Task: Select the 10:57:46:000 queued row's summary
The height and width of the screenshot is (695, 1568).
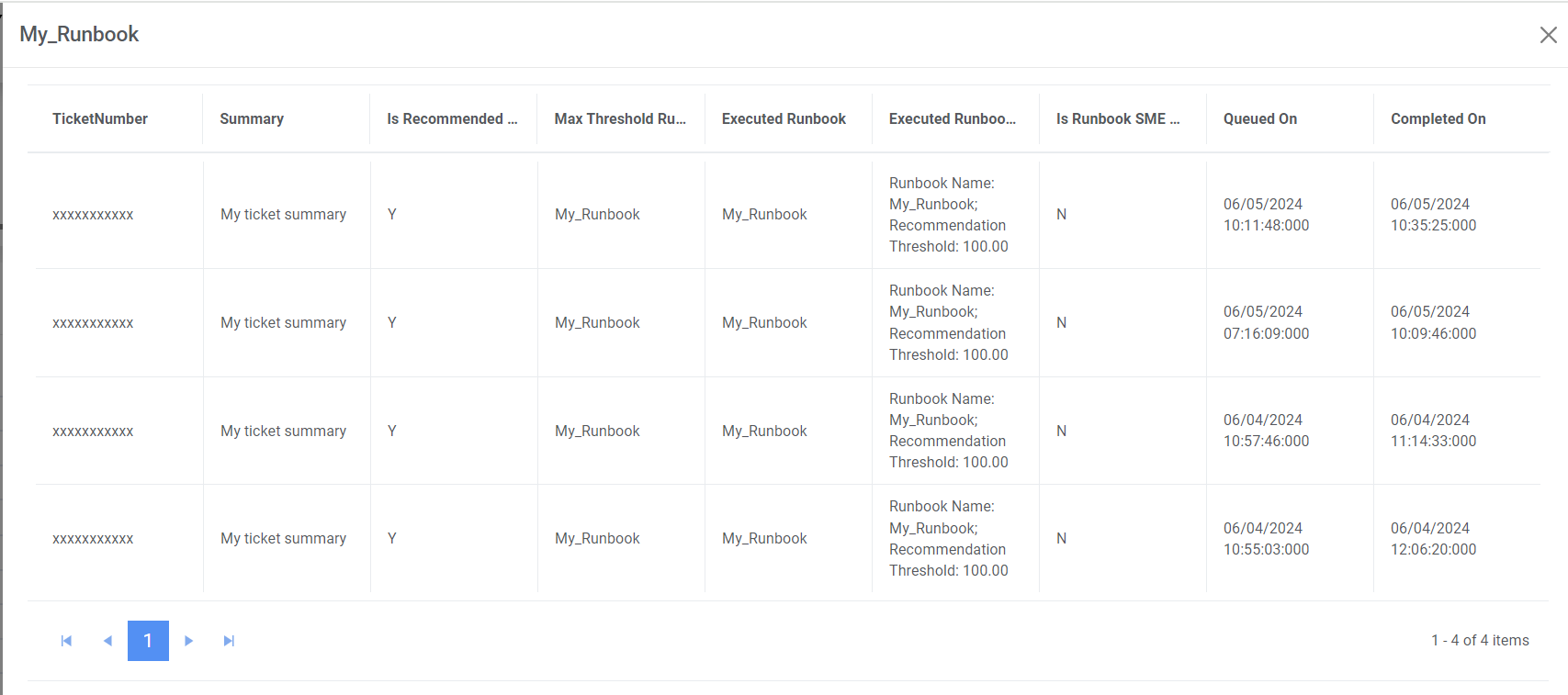Action: pyautogui.click(x=283, y=432)
